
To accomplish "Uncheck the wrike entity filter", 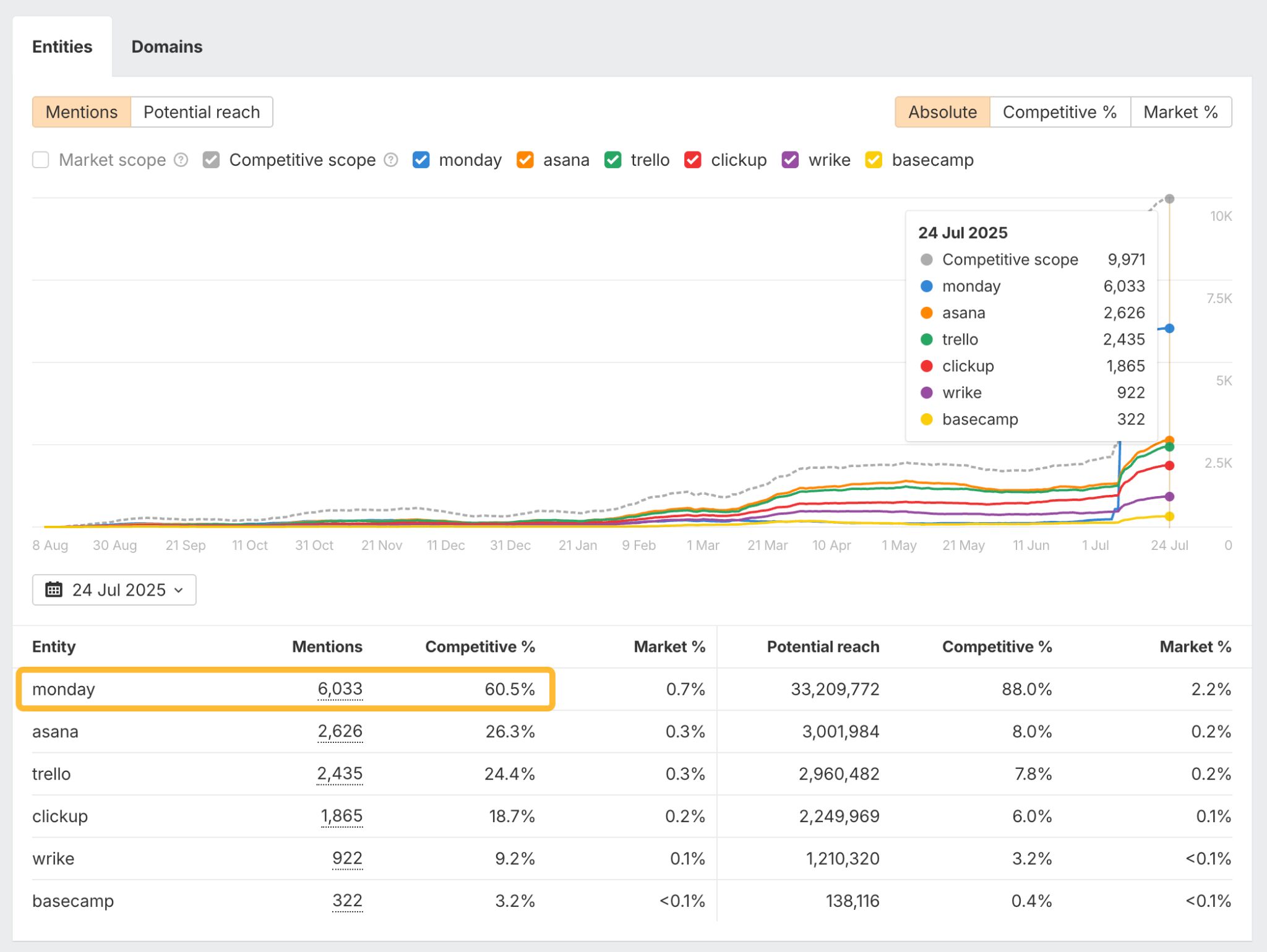I will click(790, 160).
